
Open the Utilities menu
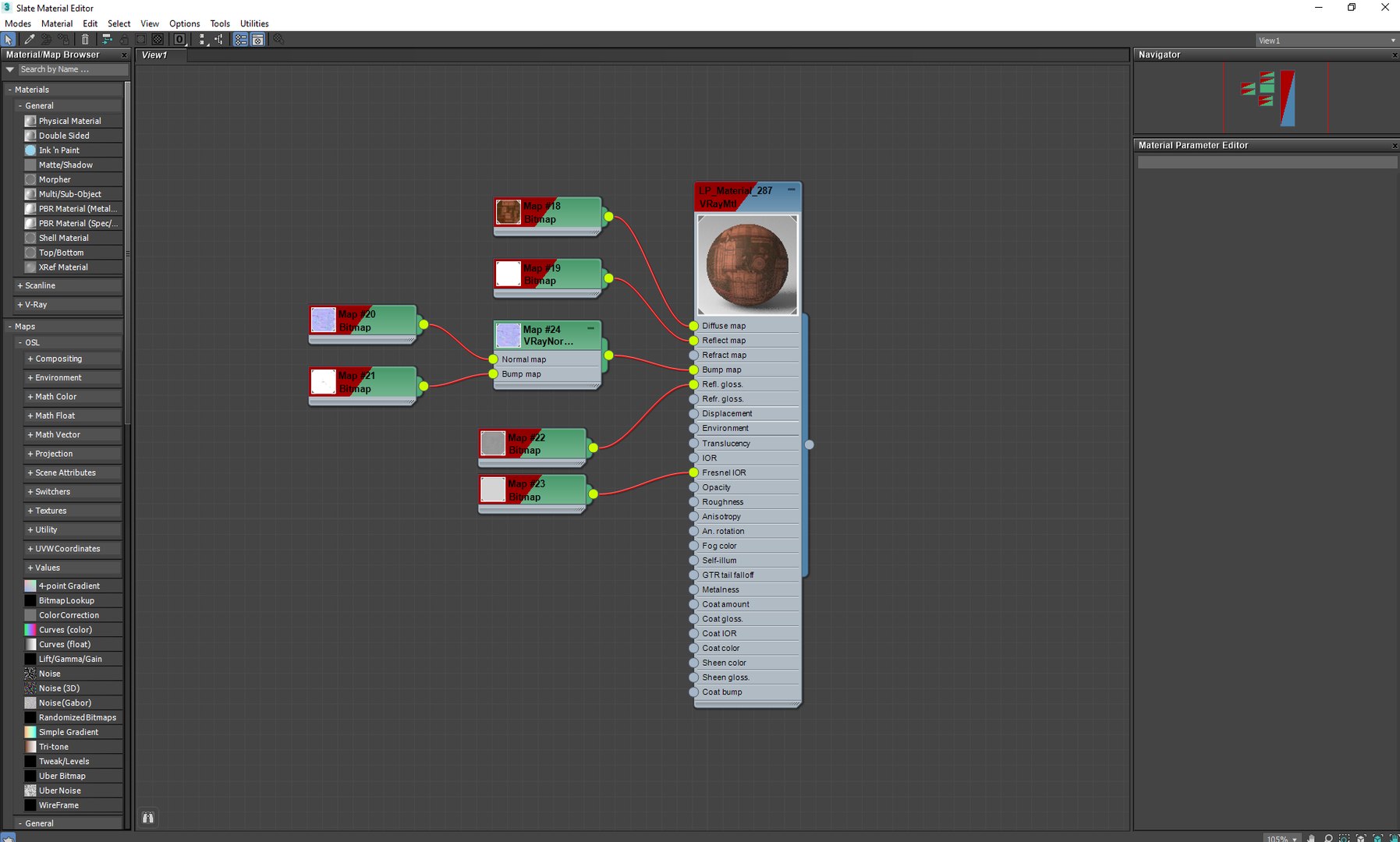[254, 23]
